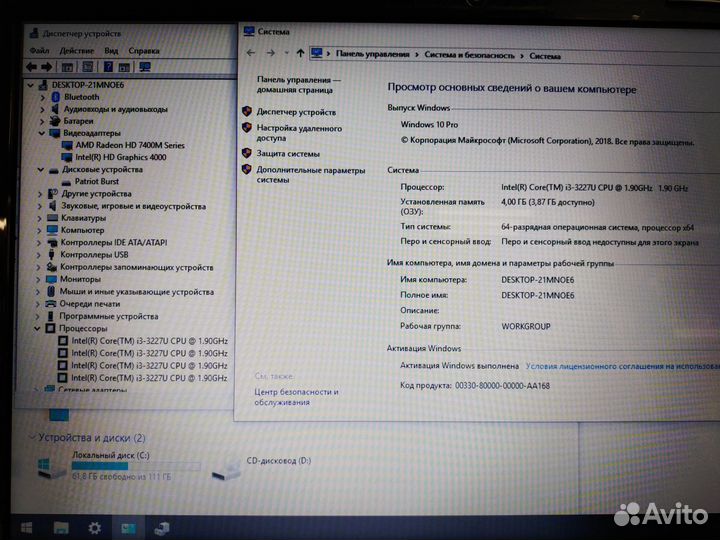The height and width of the screenshot is (540, 720).
Task: Open Защита системы link
Action: 288,154
